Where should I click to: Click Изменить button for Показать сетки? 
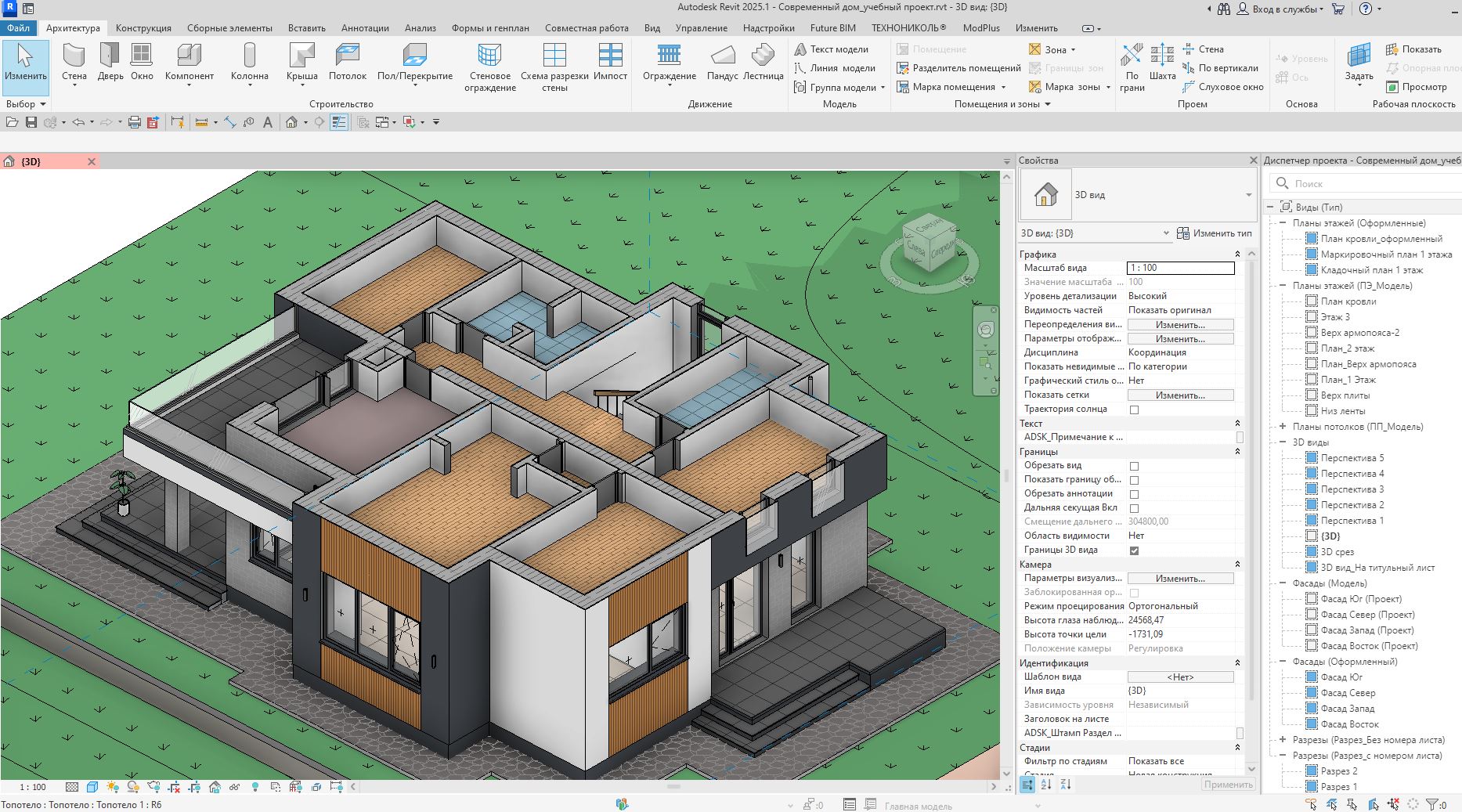[1180, 395]
